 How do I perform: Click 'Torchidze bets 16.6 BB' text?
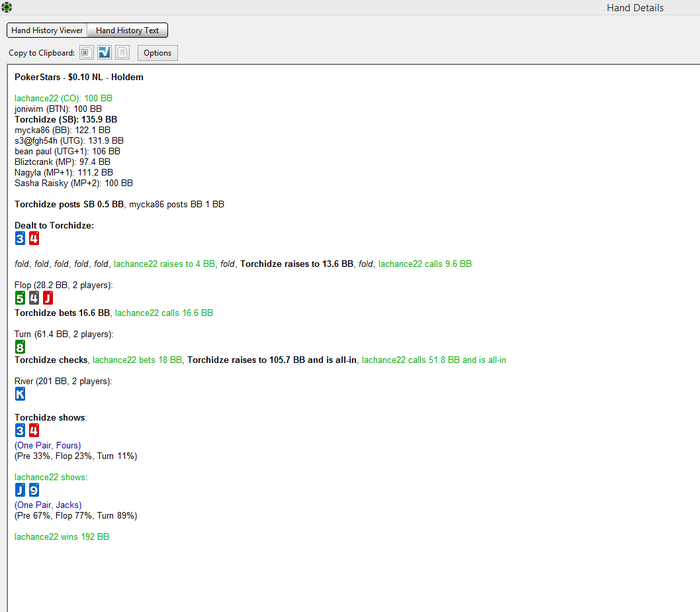tap(62, 313)
